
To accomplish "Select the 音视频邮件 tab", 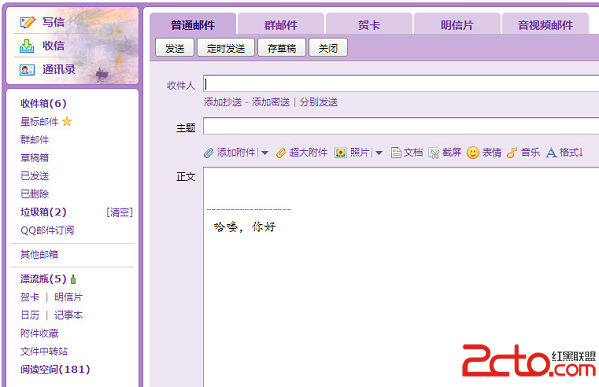I will [x=545, y=25].
